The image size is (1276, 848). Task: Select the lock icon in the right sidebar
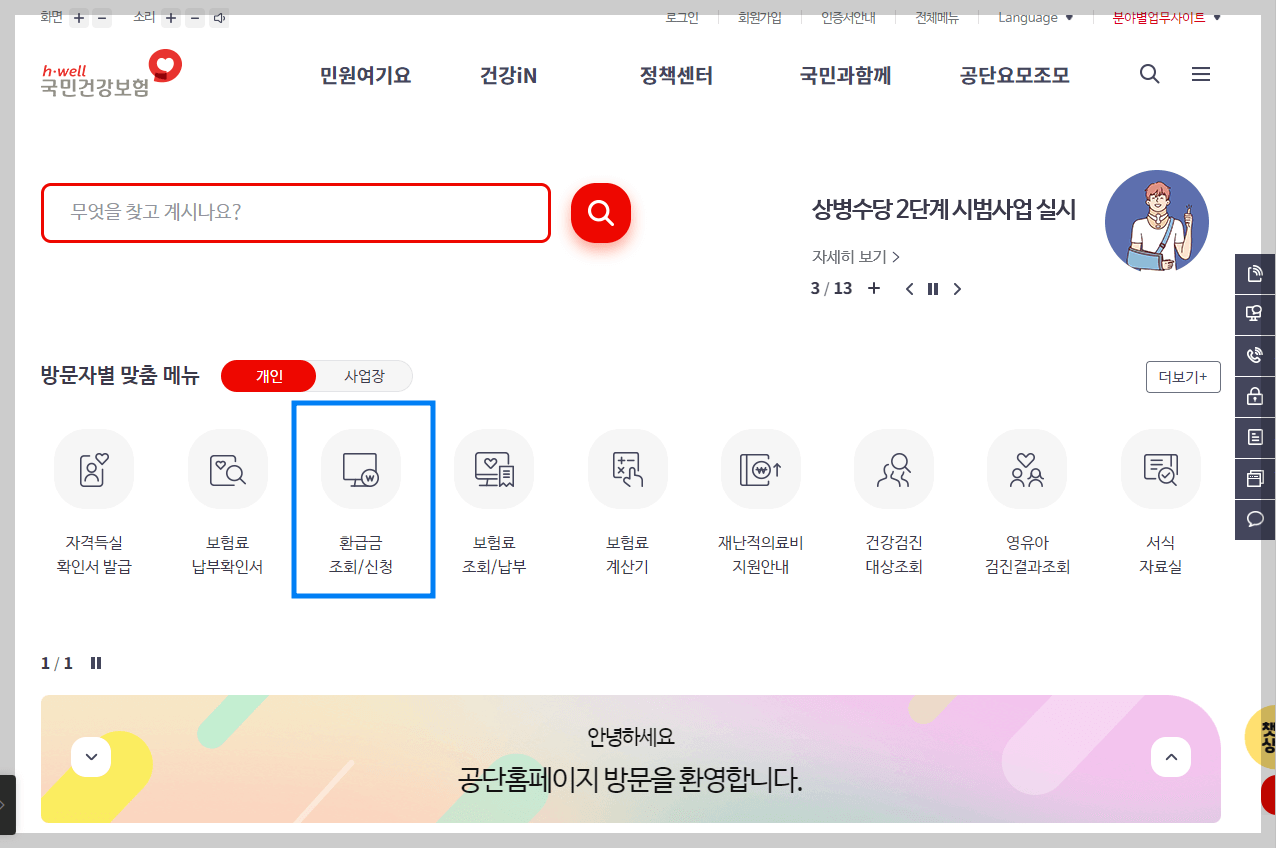(x=1254, y=396)
